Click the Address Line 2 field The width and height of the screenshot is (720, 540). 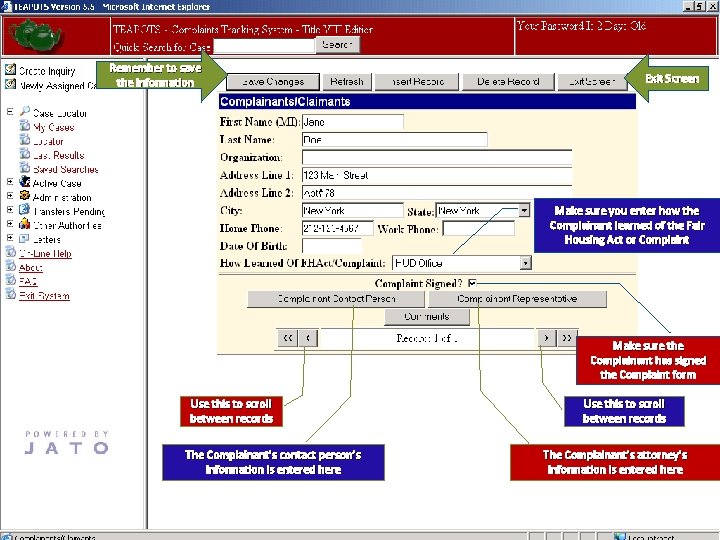437,192
